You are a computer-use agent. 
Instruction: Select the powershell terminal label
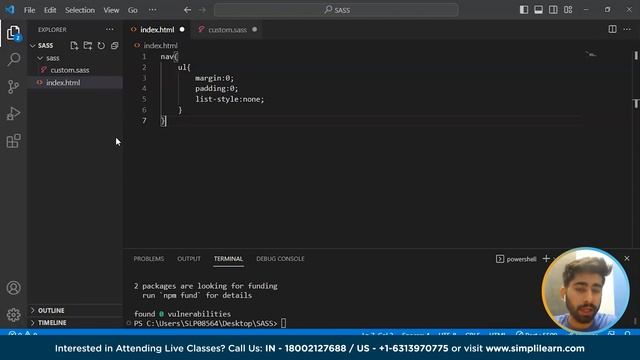(x=516, y=259)
